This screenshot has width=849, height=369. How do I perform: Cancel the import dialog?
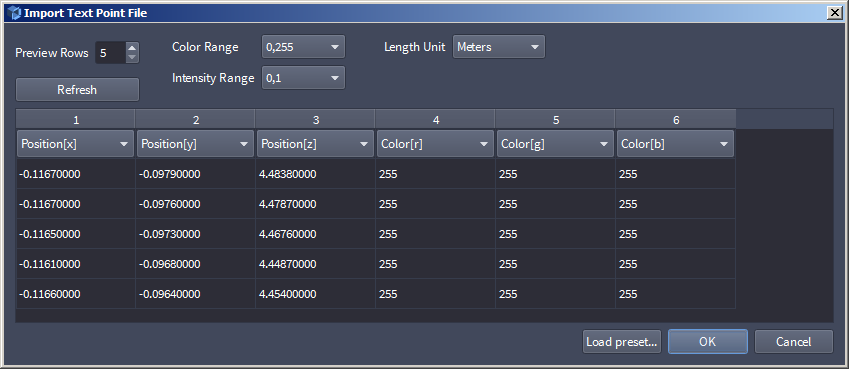pyautogui.click(x=794, y=342)
